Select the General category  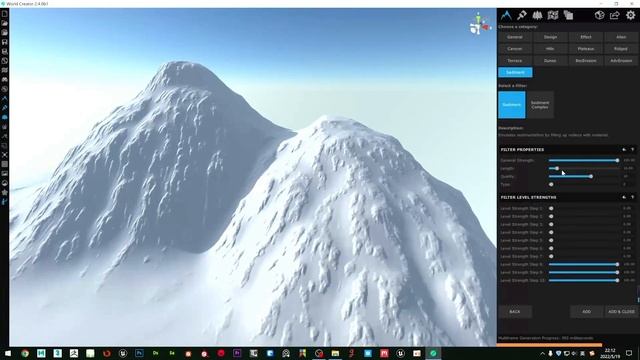515,37
